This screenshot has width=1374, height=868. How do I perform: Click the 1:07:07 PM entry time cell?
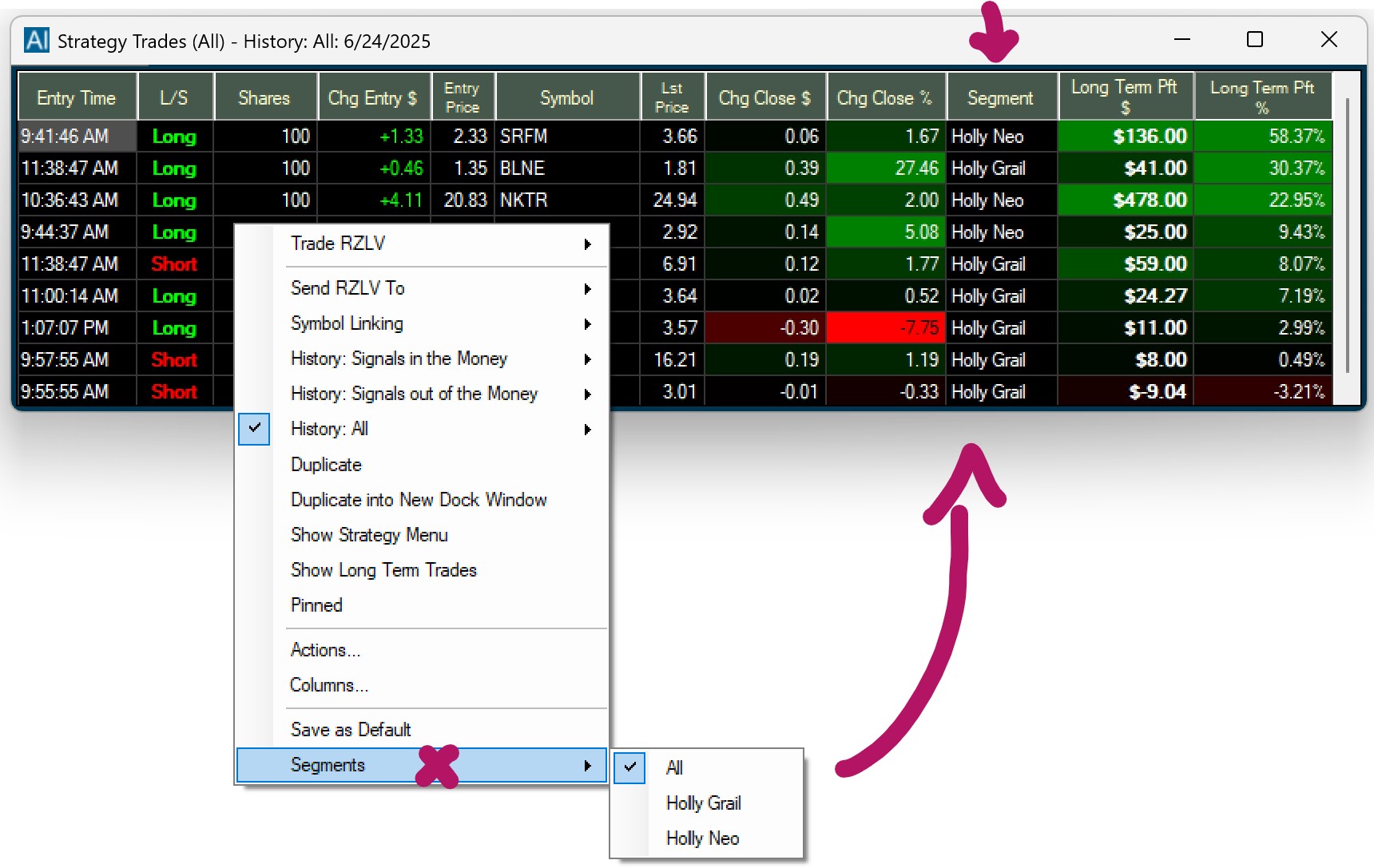[x=77, y=328]
